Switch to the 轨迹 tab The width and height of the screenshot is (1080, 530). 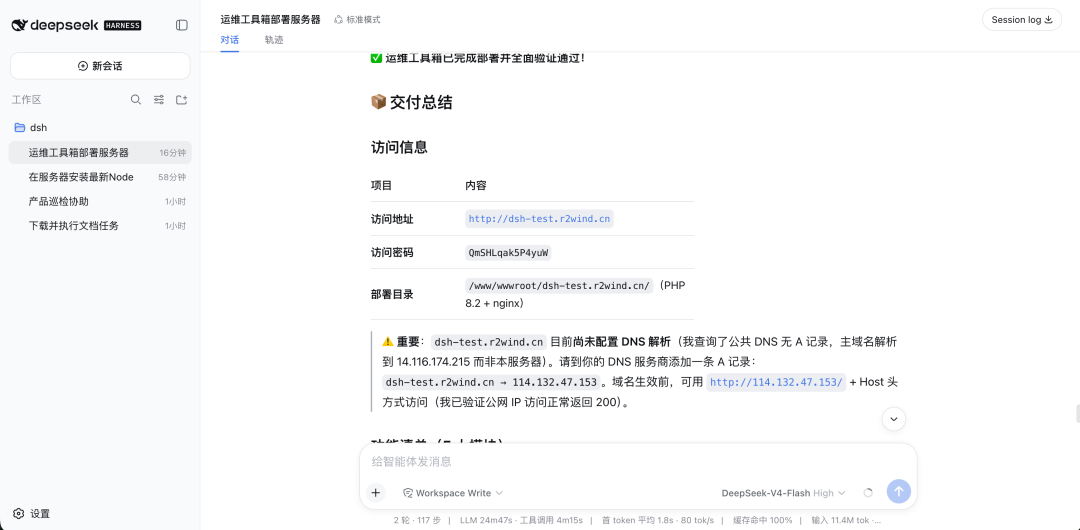click(273, 40)
